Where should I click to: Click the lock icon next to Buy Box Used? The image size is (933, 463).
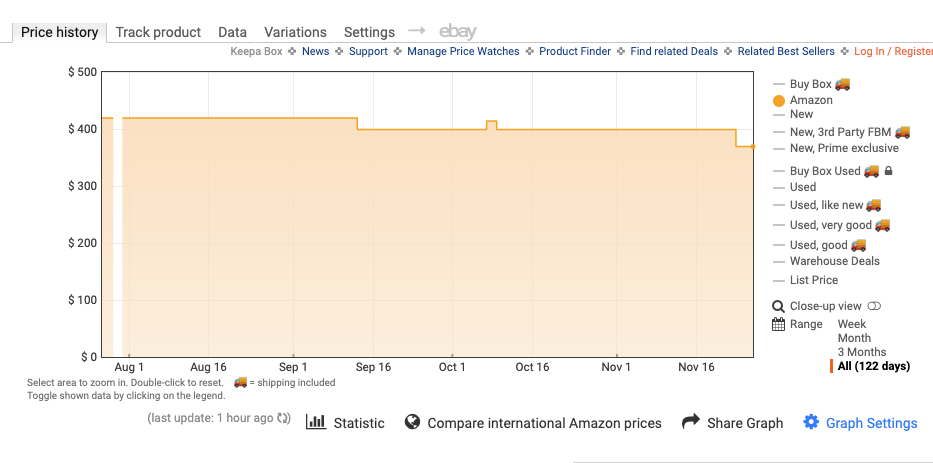point(888,171)
